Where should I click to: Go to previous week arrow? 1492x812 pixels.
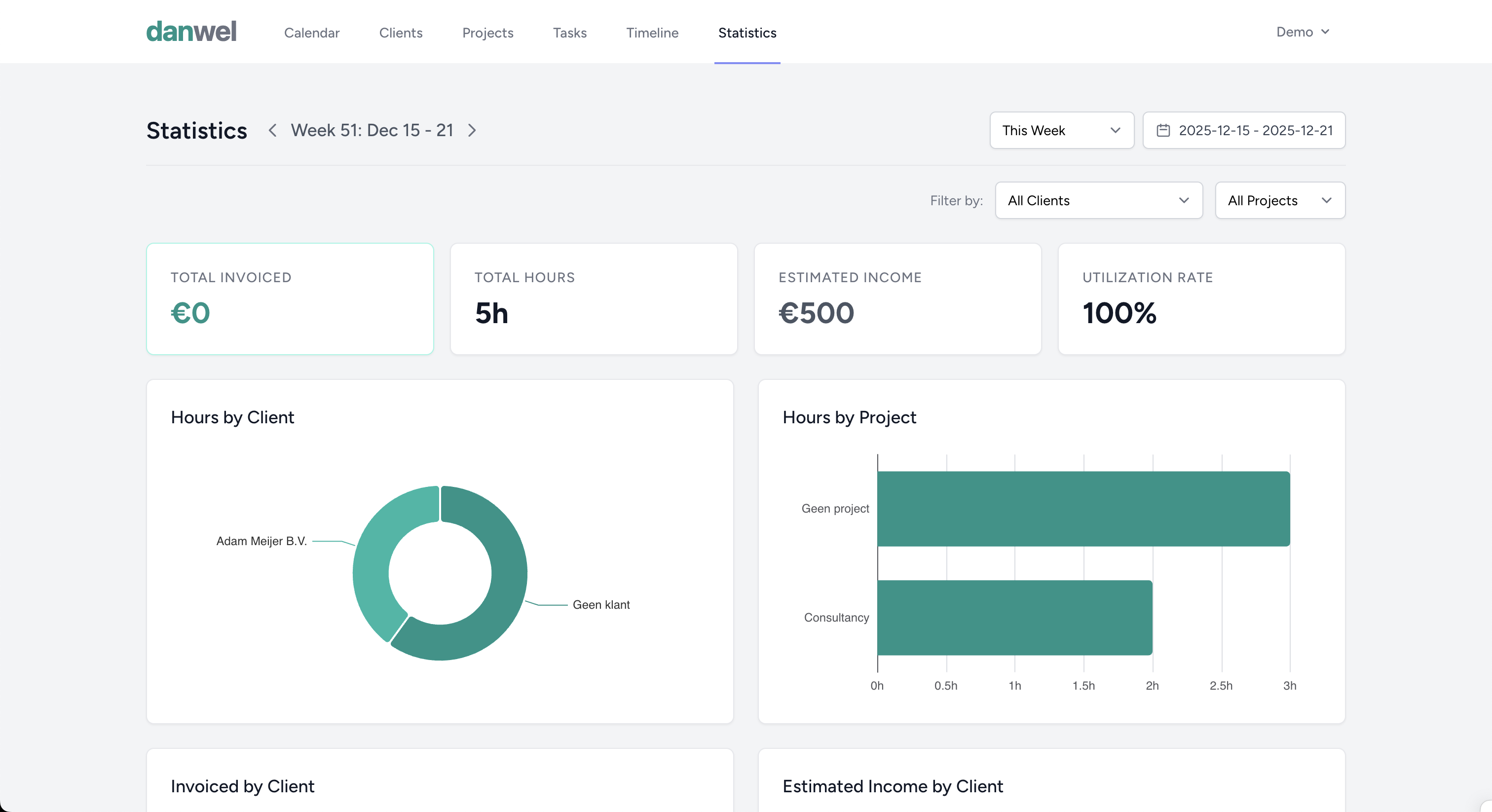tap(272, 130)
